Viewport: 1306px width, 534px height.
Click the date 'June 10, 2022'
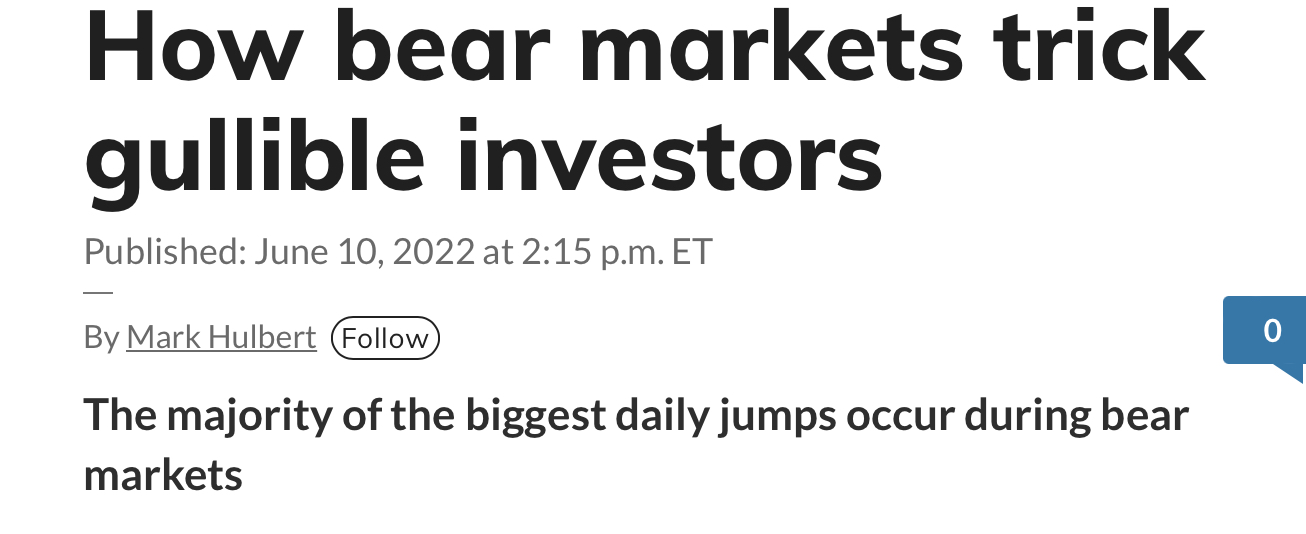(364, 250)
